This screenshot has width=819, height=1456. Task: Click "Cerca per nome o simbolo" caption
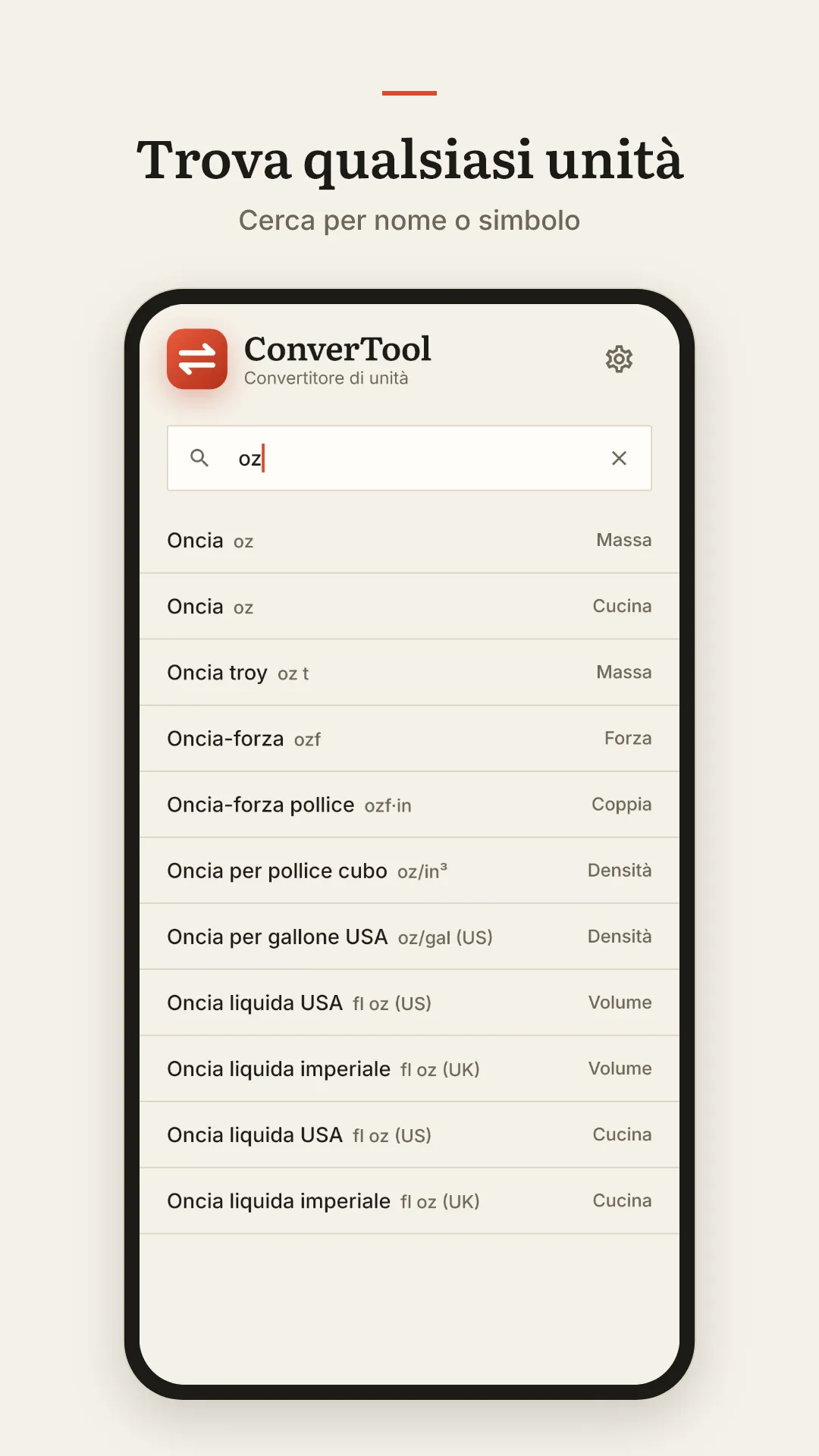click(409, 221)
